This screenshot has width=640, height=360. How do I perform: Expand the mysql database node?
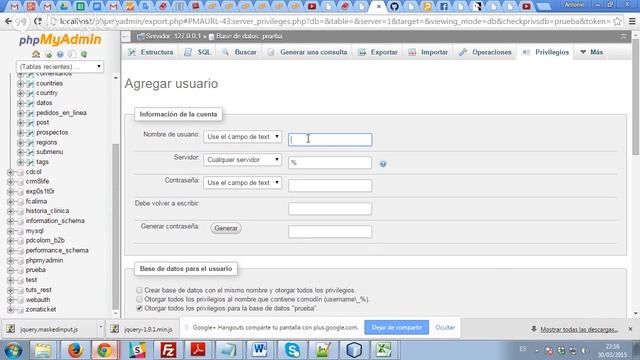click(11, 231)
